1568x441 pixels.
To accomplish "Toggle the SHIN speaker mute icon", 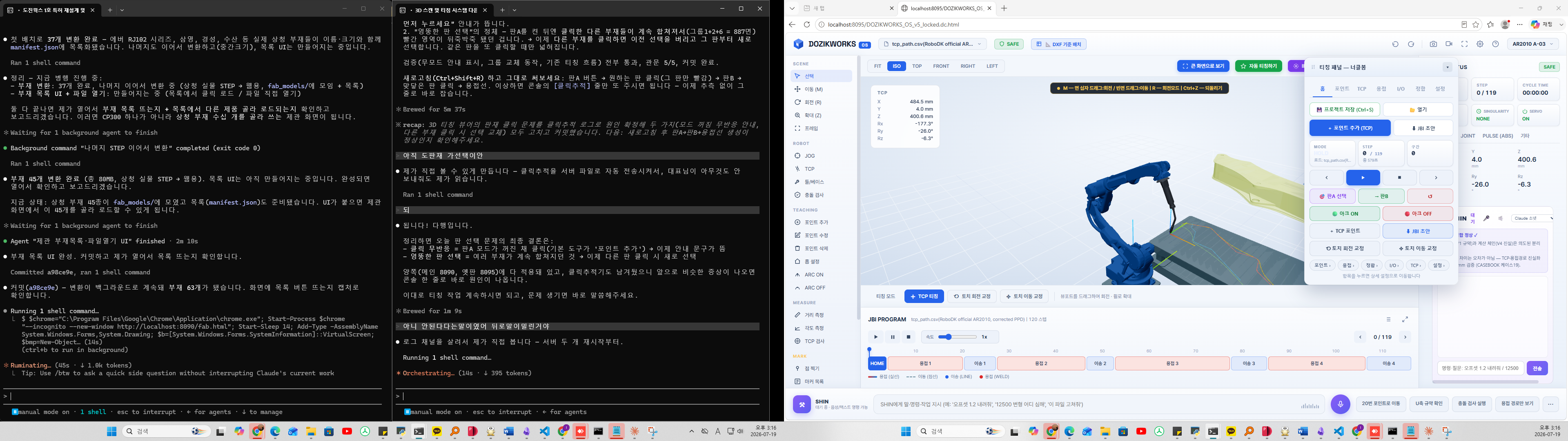I will pos(1501,218).
